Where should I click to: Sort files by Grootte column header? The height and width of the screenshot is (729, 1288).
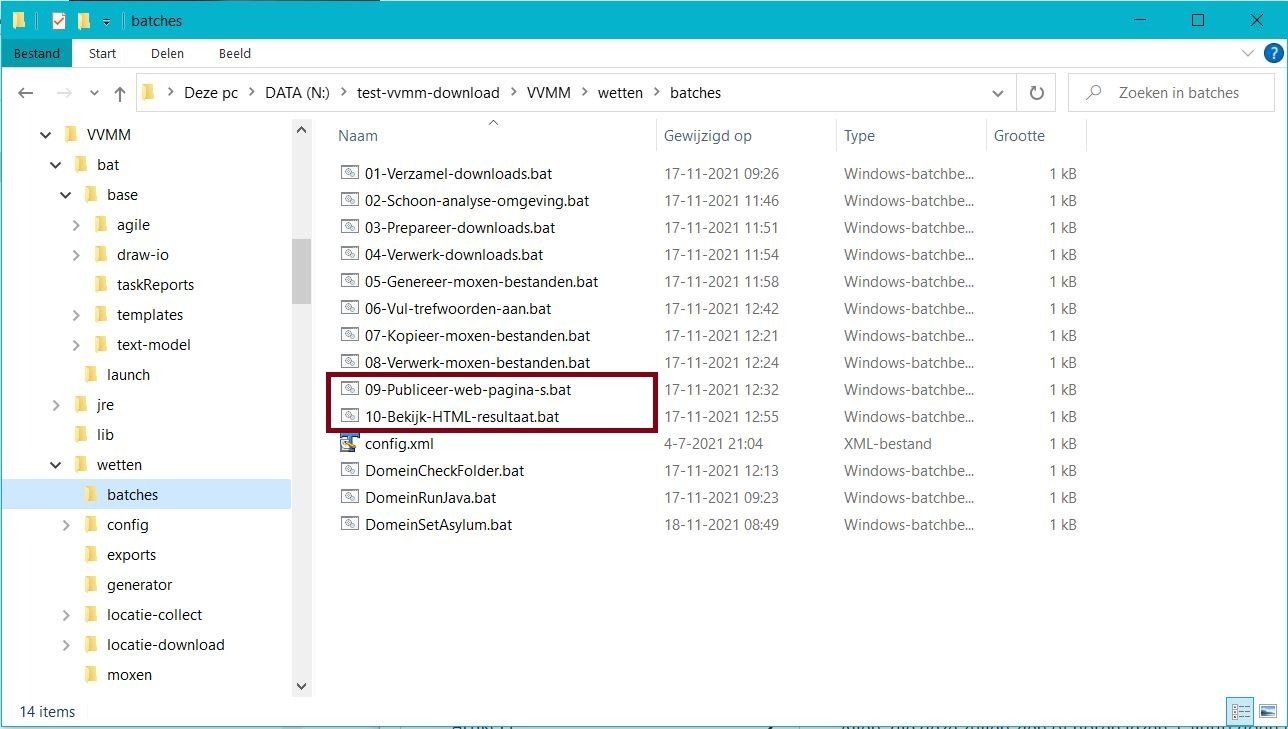point(1019,136)
